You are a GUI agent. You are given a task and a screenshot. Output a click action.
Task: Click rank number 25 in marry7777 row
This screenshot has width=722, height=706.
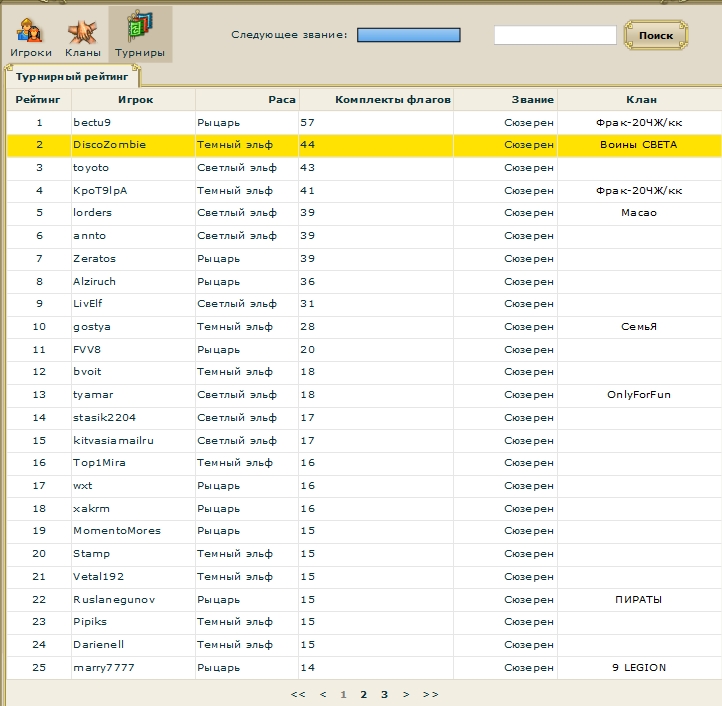[39, 668]
